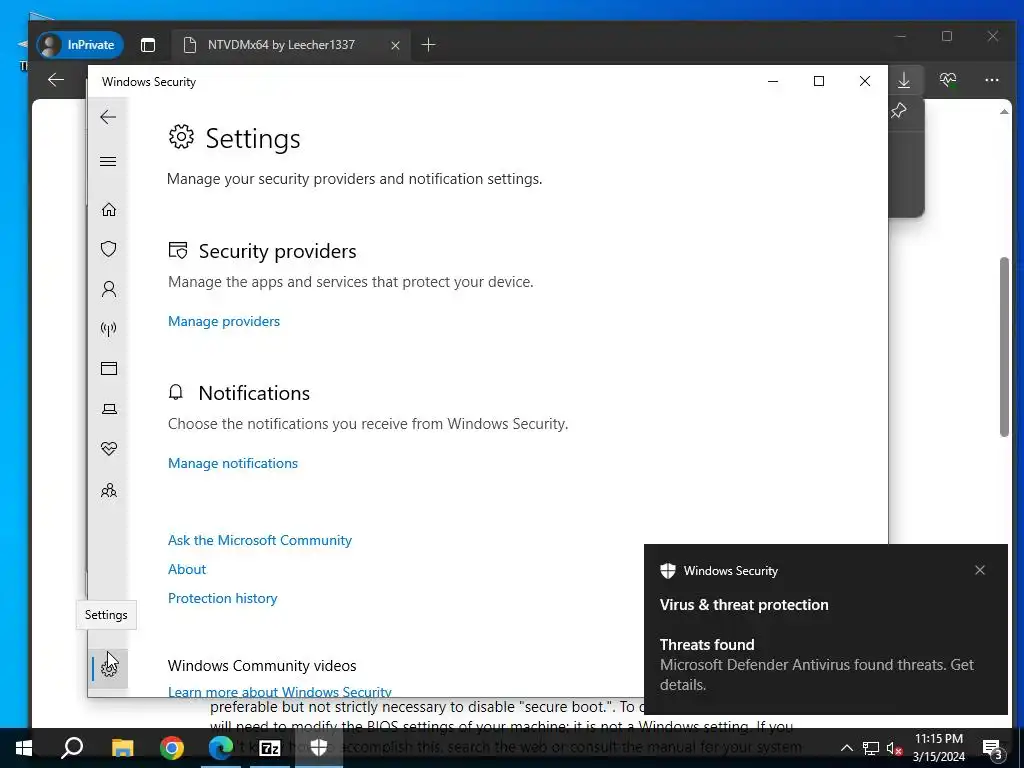Open Edge Settings and more menu
The height and width of the screenshot is (768, 1024).
(x=991, y=80)
